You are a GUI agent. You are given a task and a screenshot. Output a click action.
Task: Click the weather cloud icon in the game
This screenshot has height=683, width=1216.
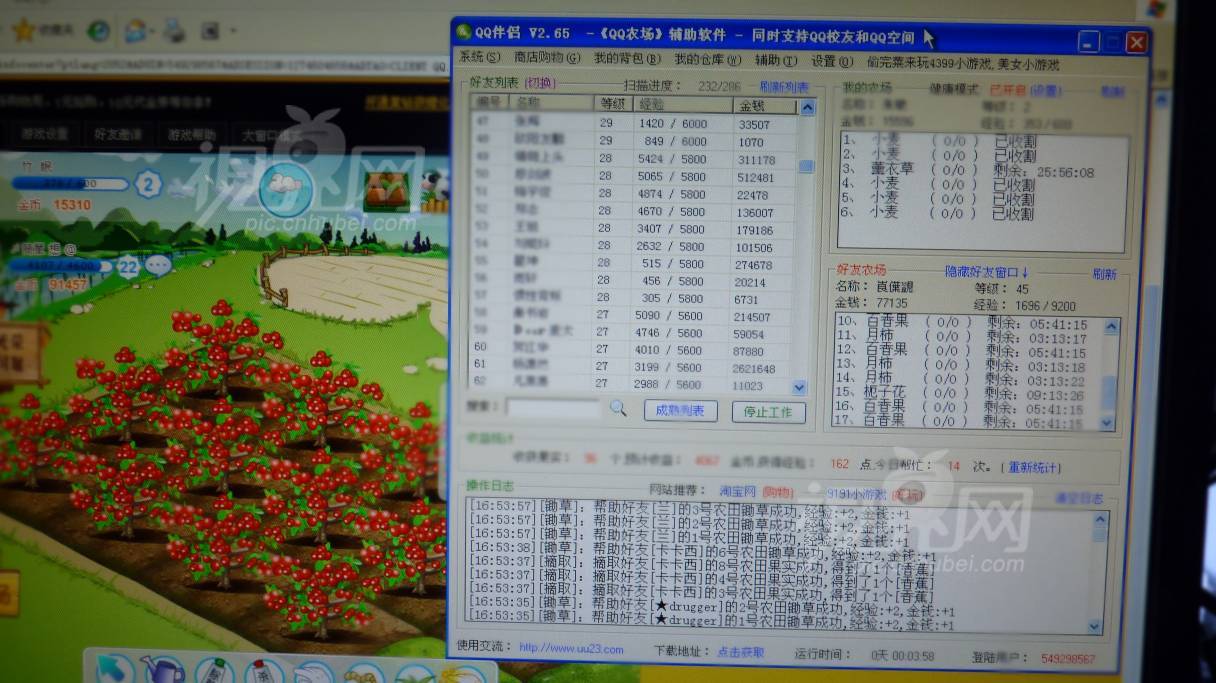tap(286, 186)
